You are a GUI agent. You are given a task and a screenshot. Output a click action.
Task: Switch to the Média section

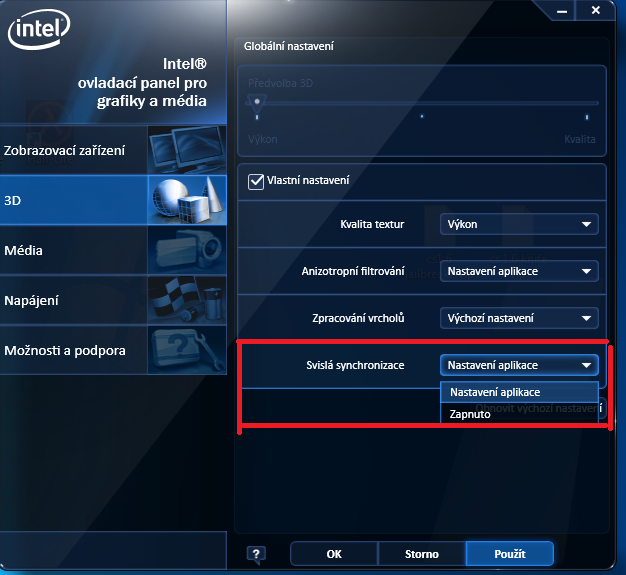113,250
